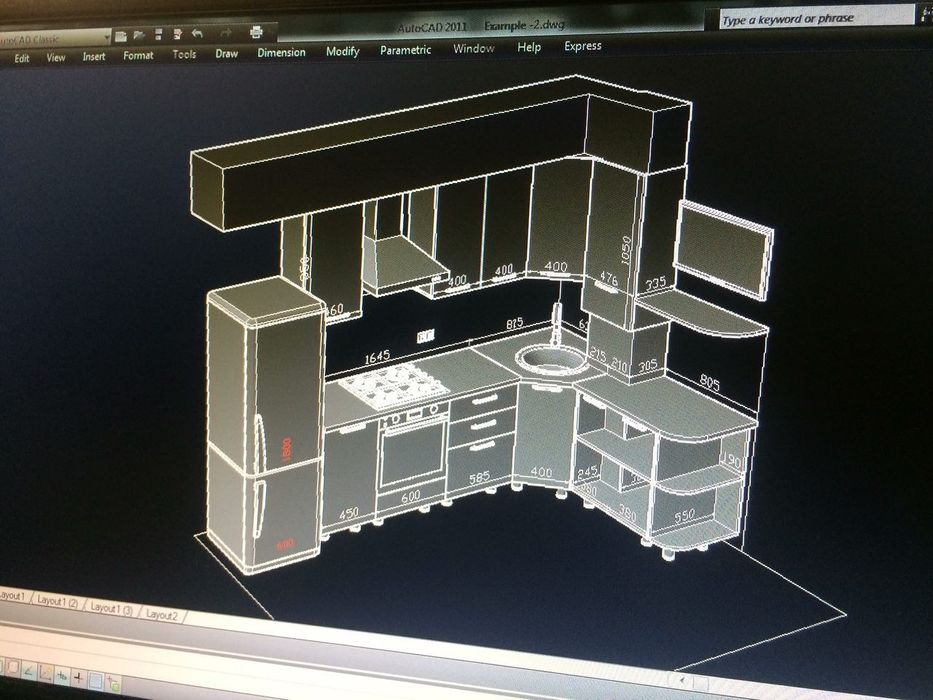Select the 450 base cabinet dimension
933x700 pixels.
(x=349, y=513)
